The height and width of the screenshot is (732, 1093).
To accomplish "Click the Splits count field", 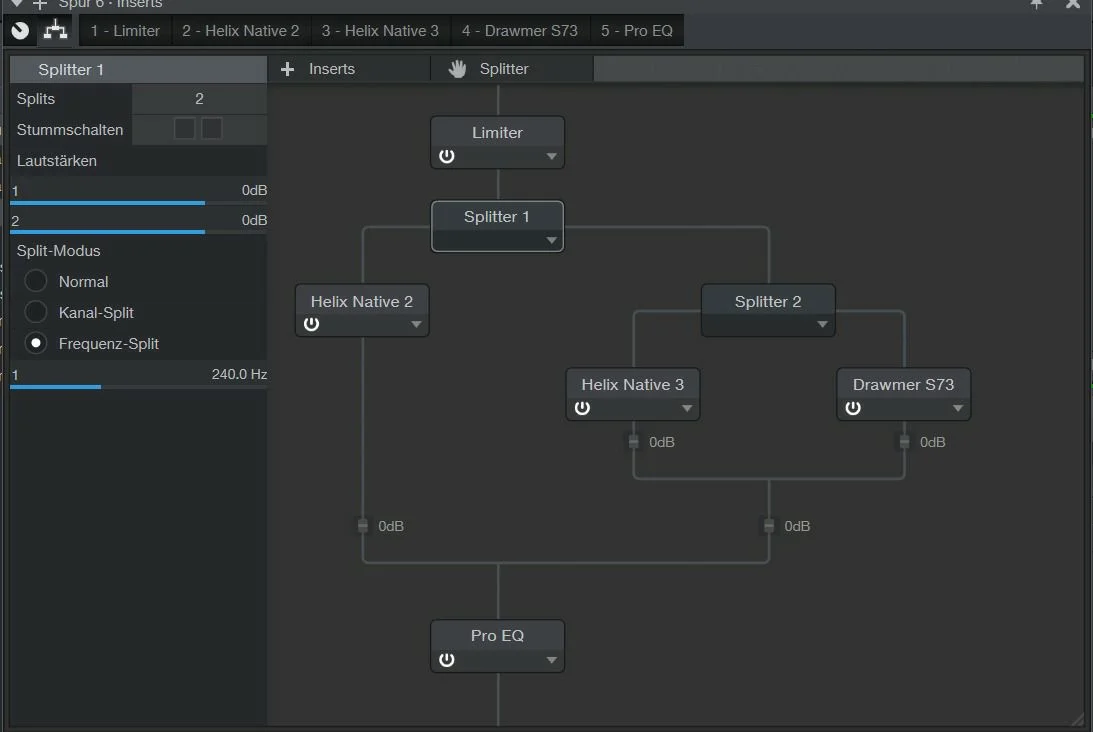I will (199, 99).
